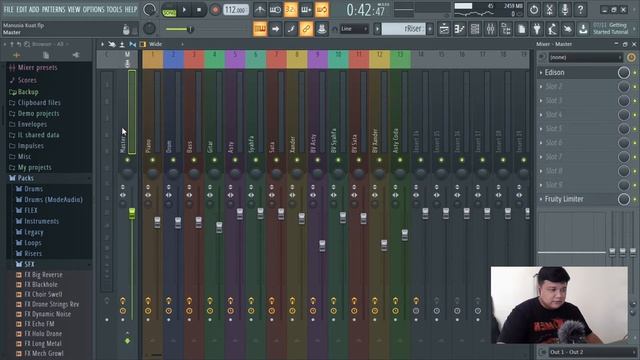
Task: Toggle the Edison effect slot on/off knob
Action: (624, 73)
